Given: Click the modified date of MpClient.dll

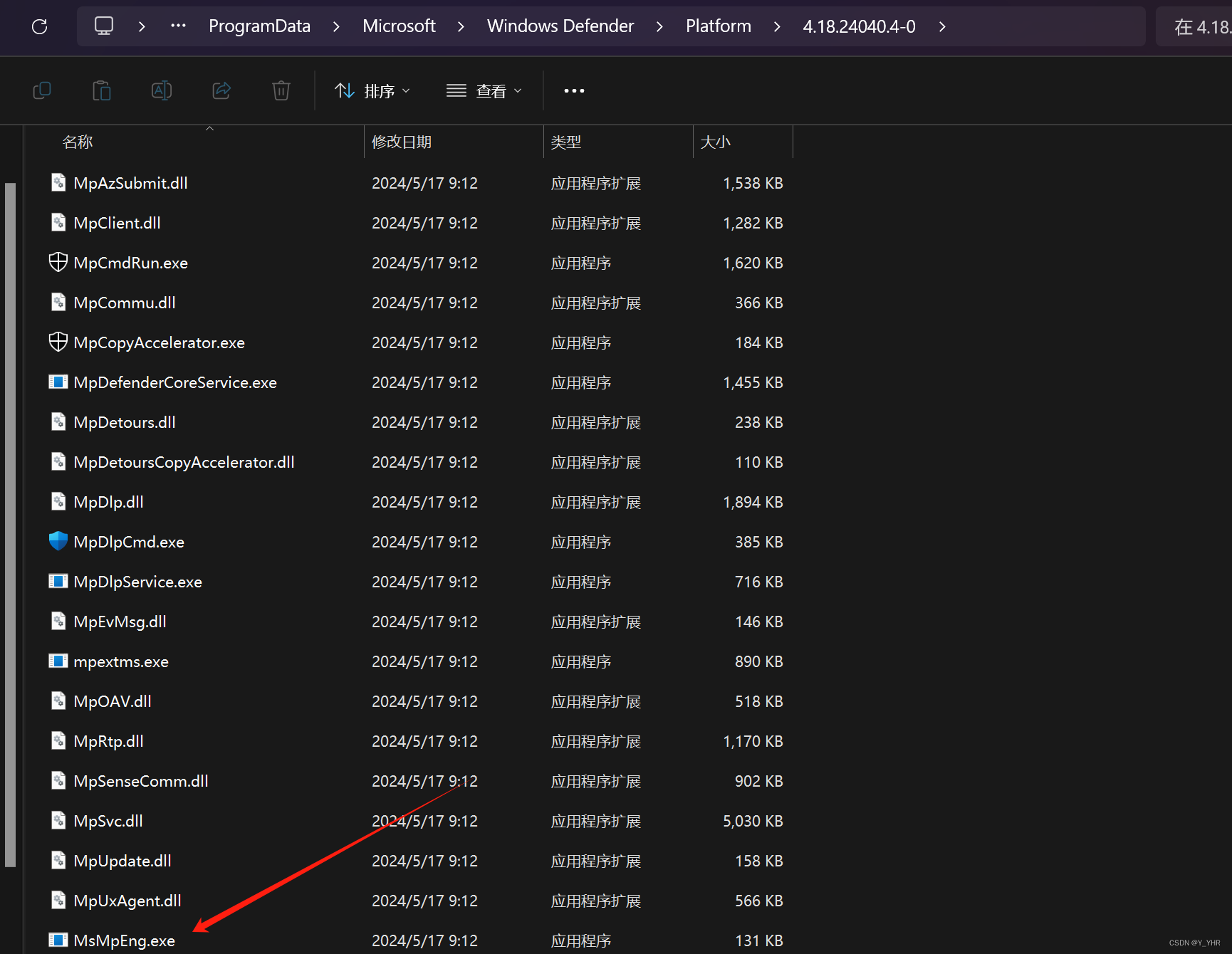Looking at the screenshot, I should (424, 223).
